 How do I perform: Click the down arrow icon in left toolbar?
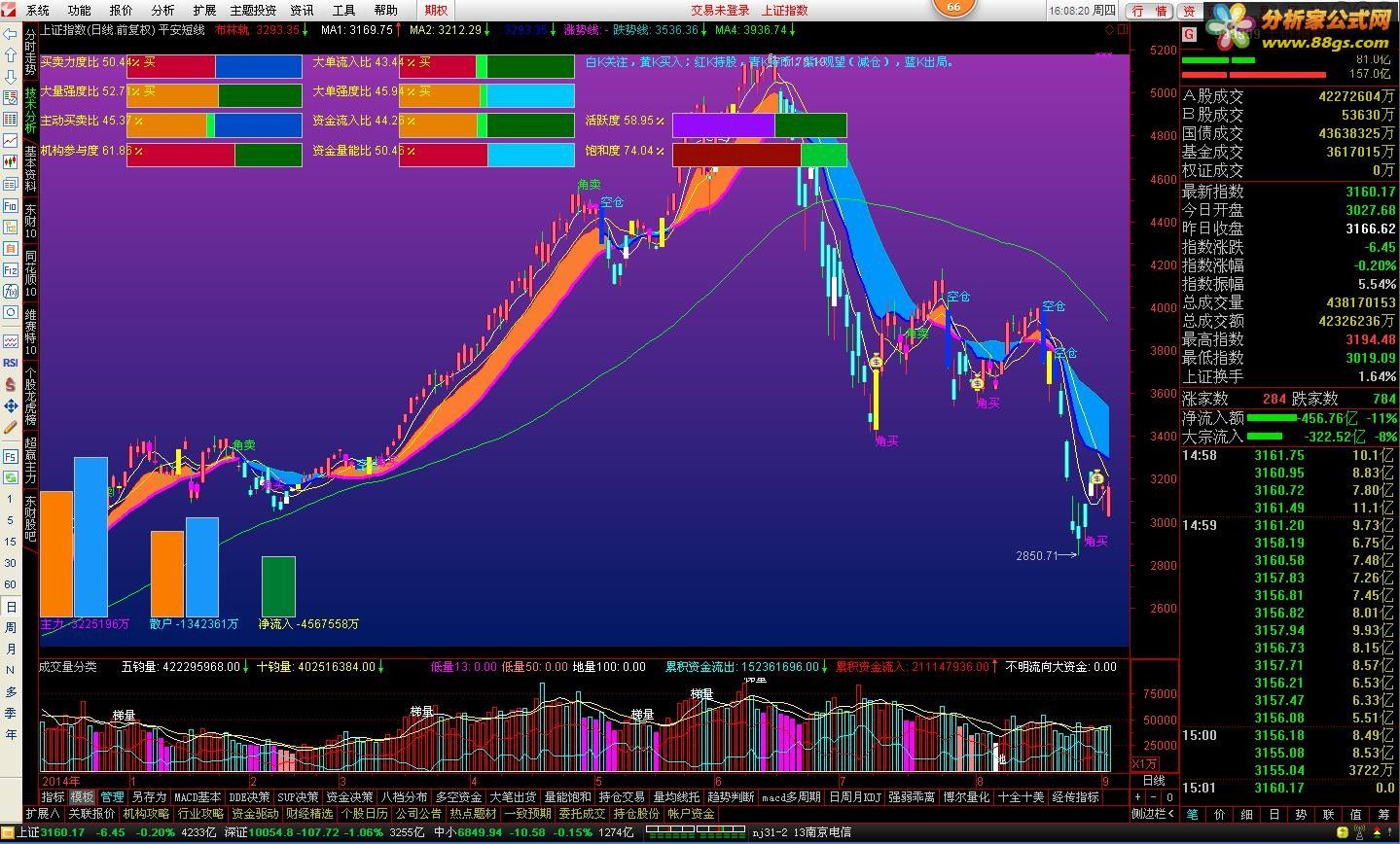(11, 76)
